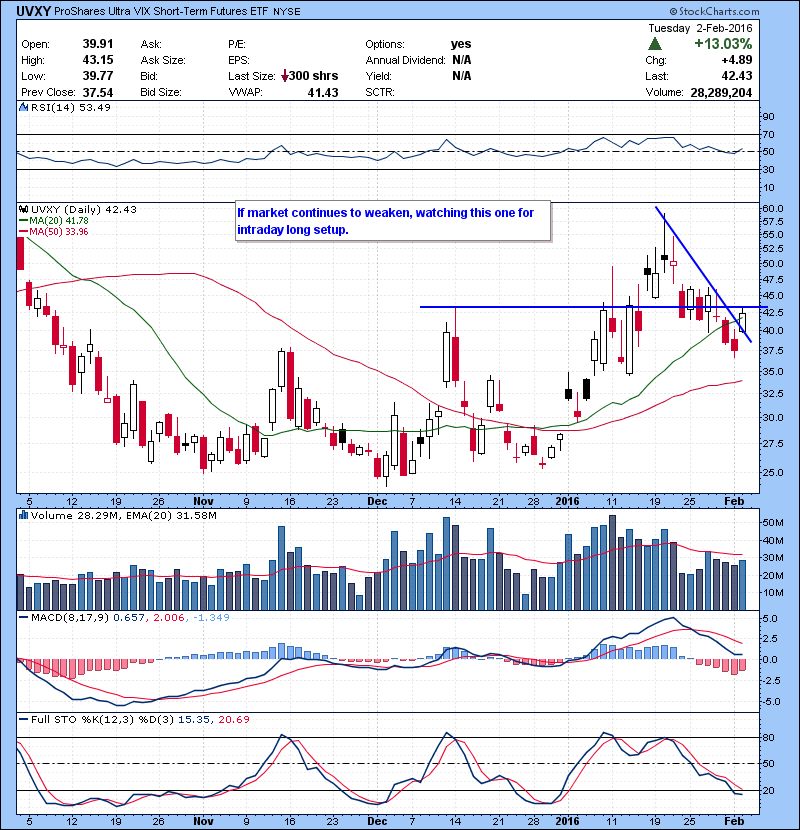Click the MA(50) 33.96 legend text

[x=59, y=232]
